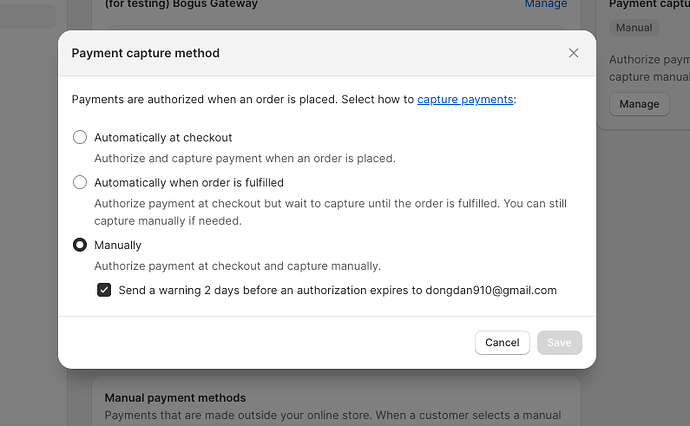This screenshot has height=426, width=690.
Task: Close the Payment capture method dialog
Action: pyautogui.click(x=573, y=53)
